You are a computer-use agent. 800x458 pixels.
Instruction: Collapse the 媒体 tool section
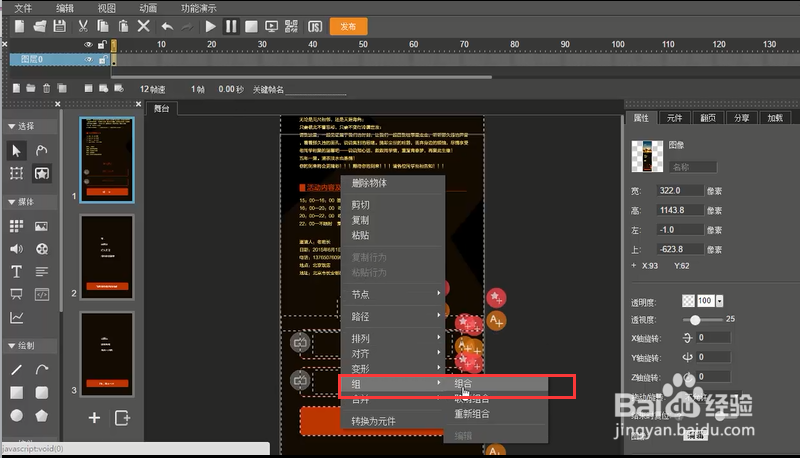tap(11, 202)
